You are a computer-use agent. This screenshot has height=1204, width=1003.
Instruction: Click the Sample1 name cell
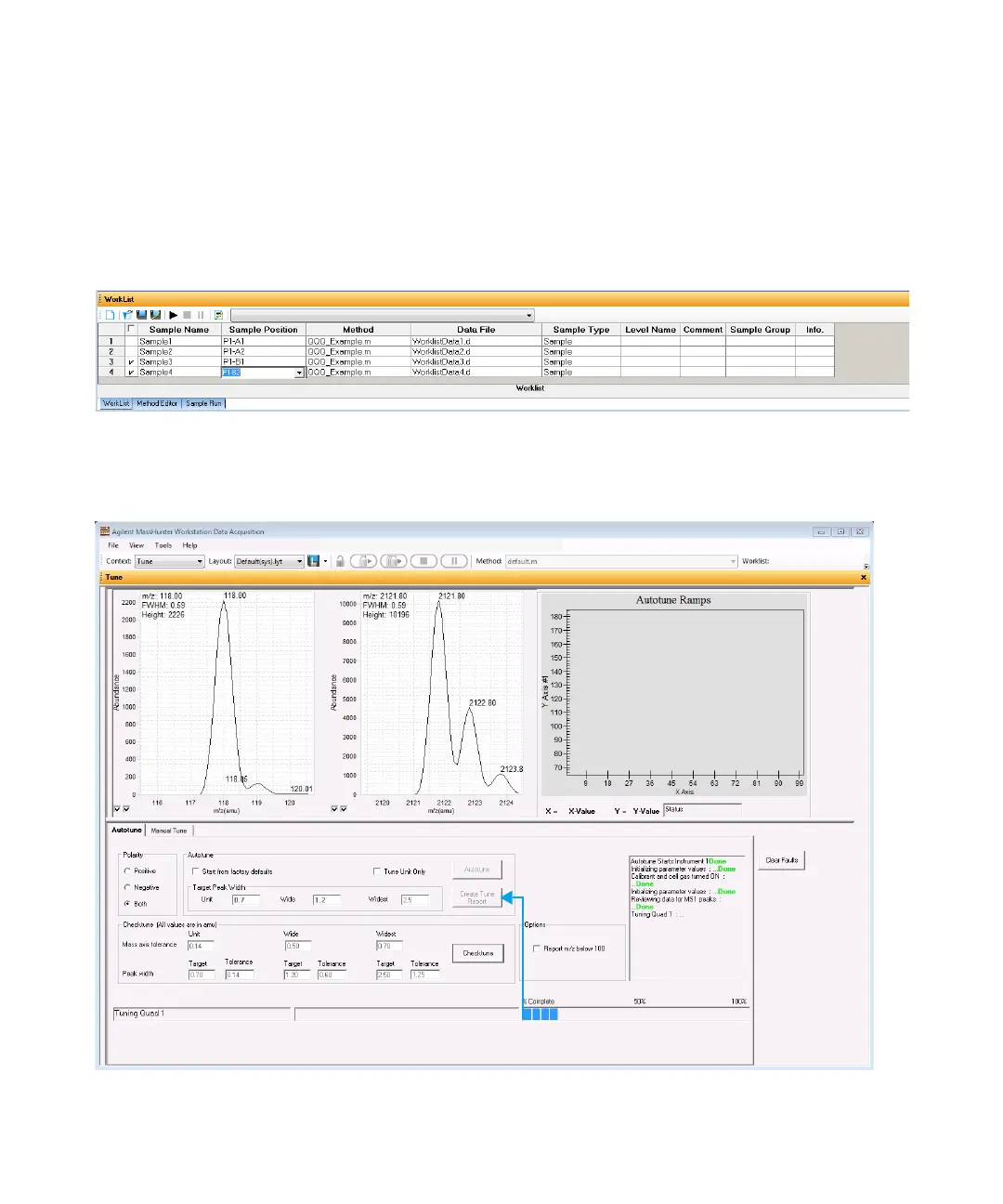pyautogui.click(x=178, y=341)
